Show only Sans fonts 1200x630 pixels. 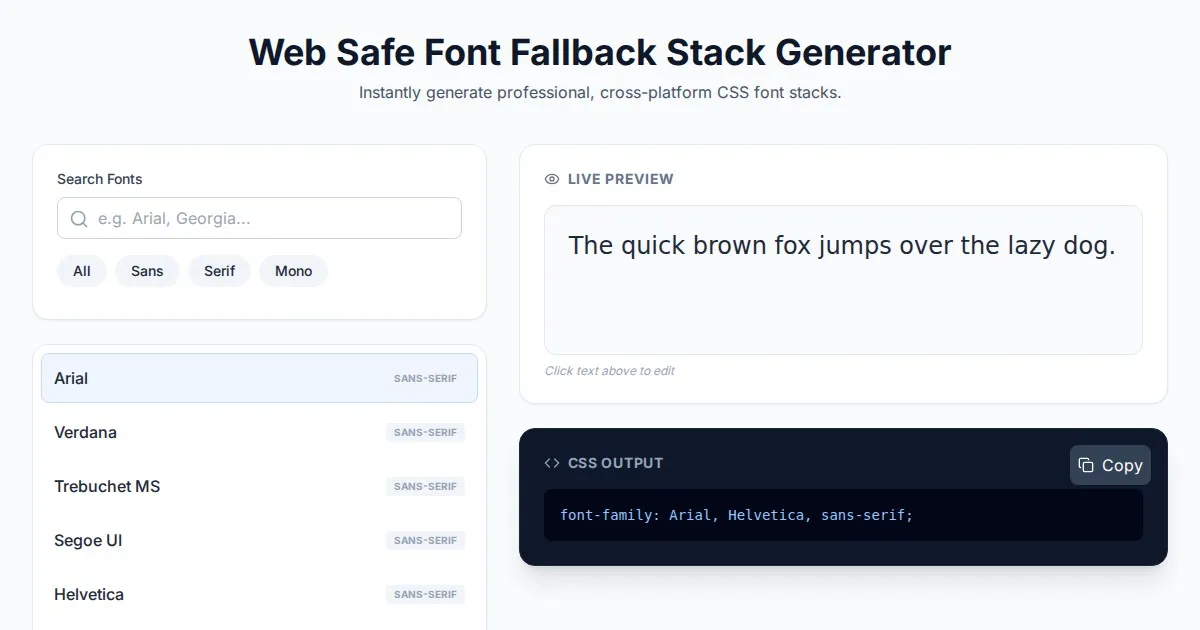pyautogui.click(x=147, y=271)
